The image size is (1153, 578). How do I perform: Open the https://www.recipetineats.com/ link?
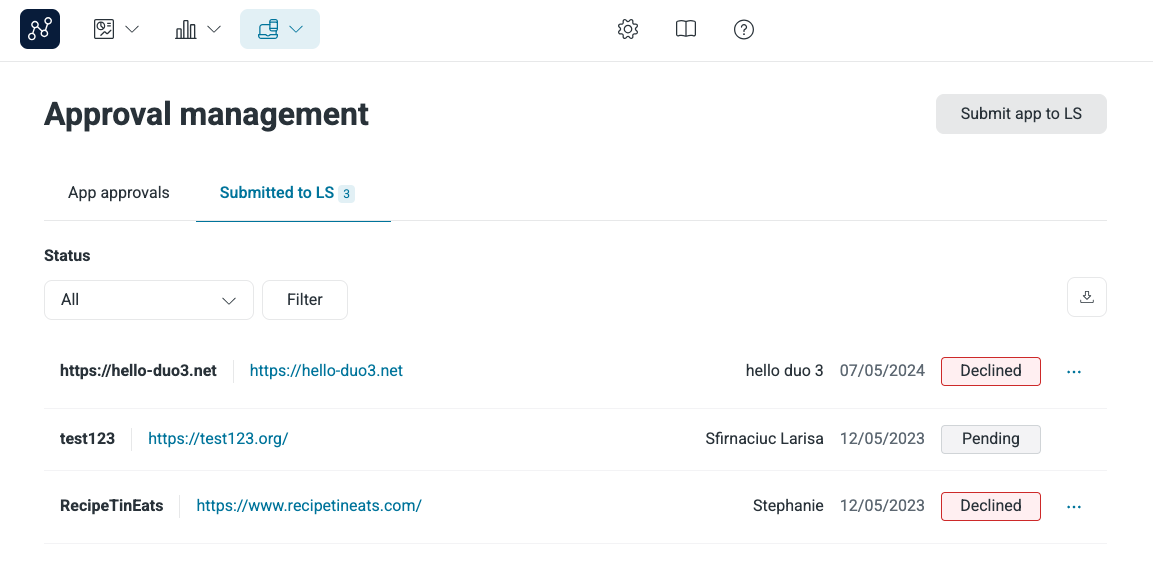point(308,505)
